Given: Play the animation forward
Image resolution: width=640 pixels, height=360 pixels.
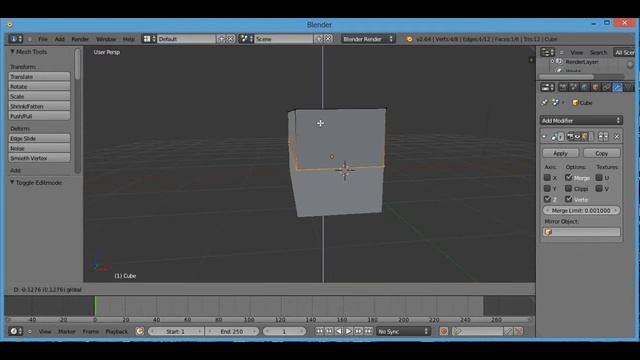Looking at the screenshot, I should point(349,331).
